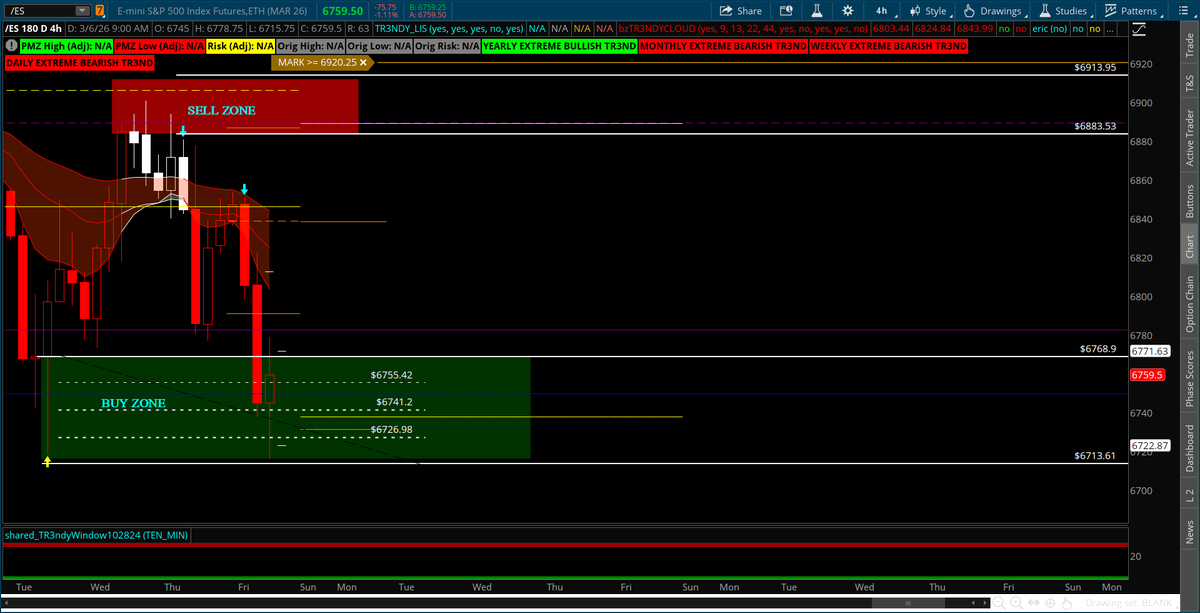Close the MARK >= 6920.25 alert tag
Viewport: 1200px width, 613px height.
point(363,62)
